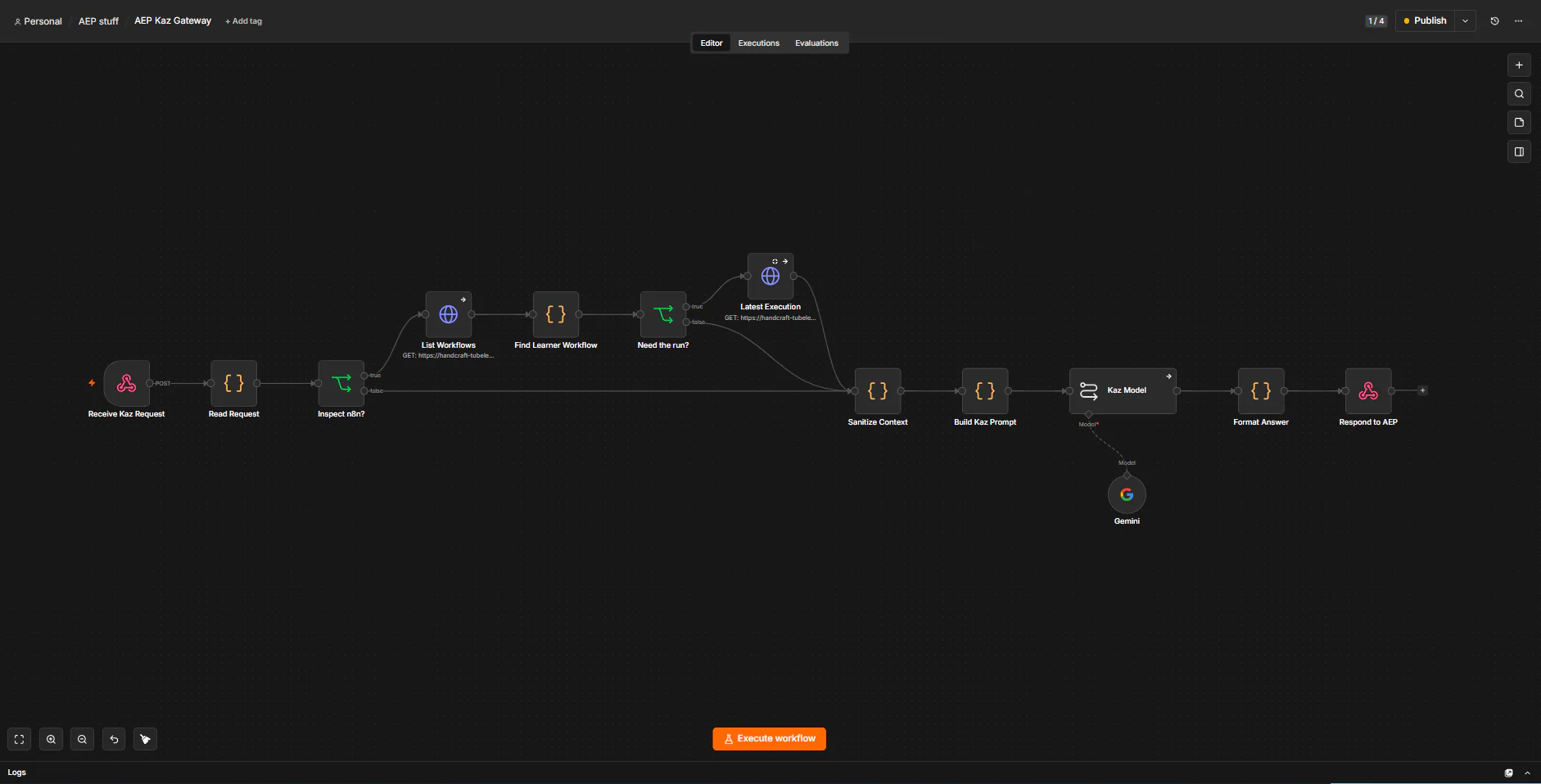Viewport: 1541px width, 784px height.
Task: Pop out the Logs panel
Action: click(1508, 773)
